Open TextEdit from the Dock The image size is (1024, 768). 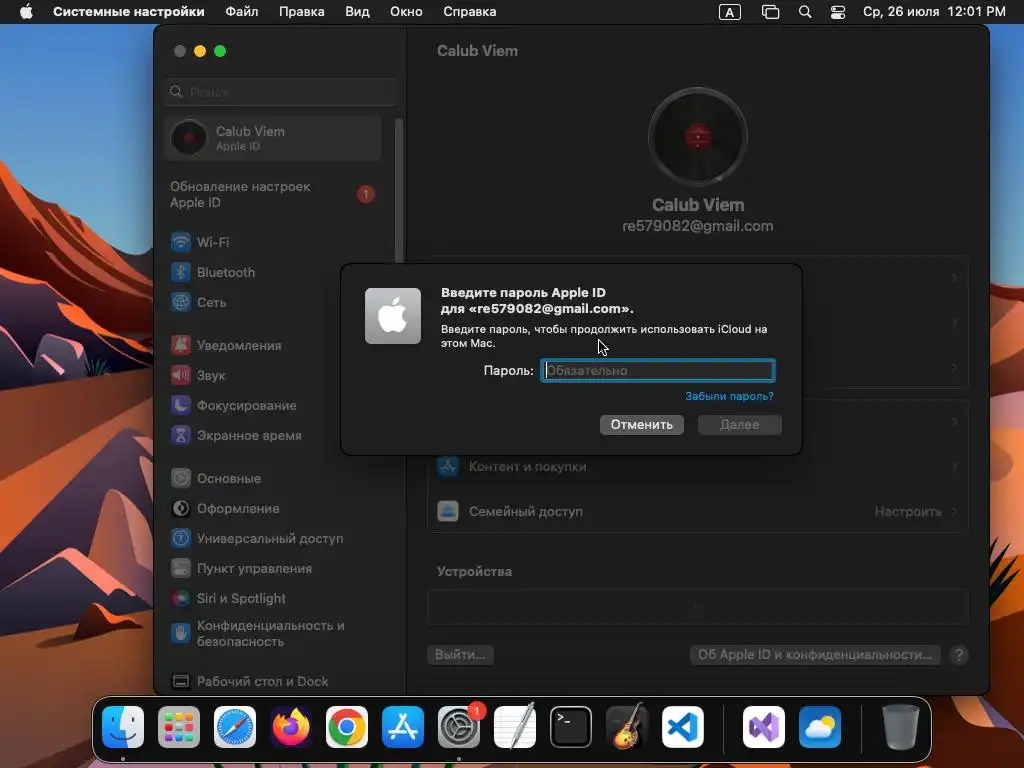tap(515, 727)
